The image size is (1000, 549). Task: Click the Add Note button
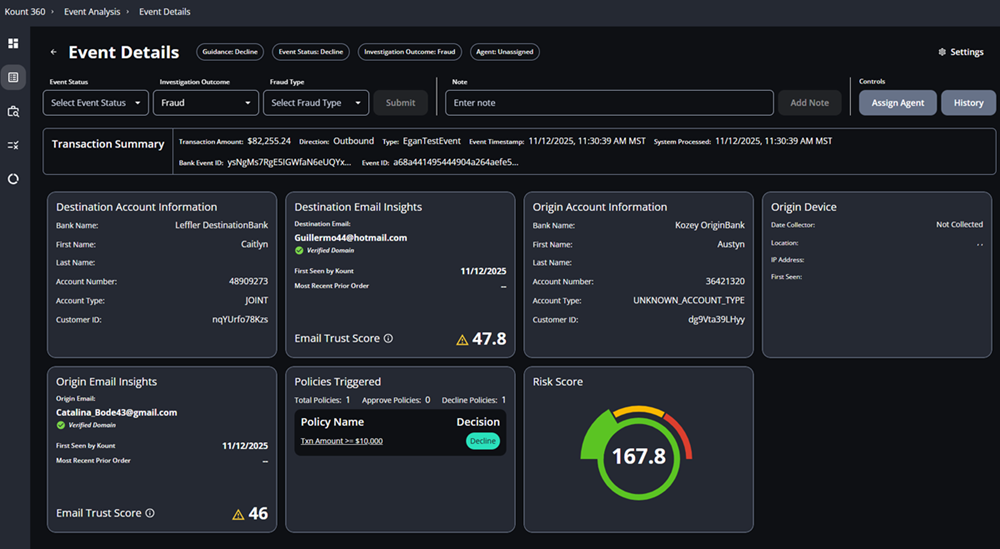pos(809,103)
